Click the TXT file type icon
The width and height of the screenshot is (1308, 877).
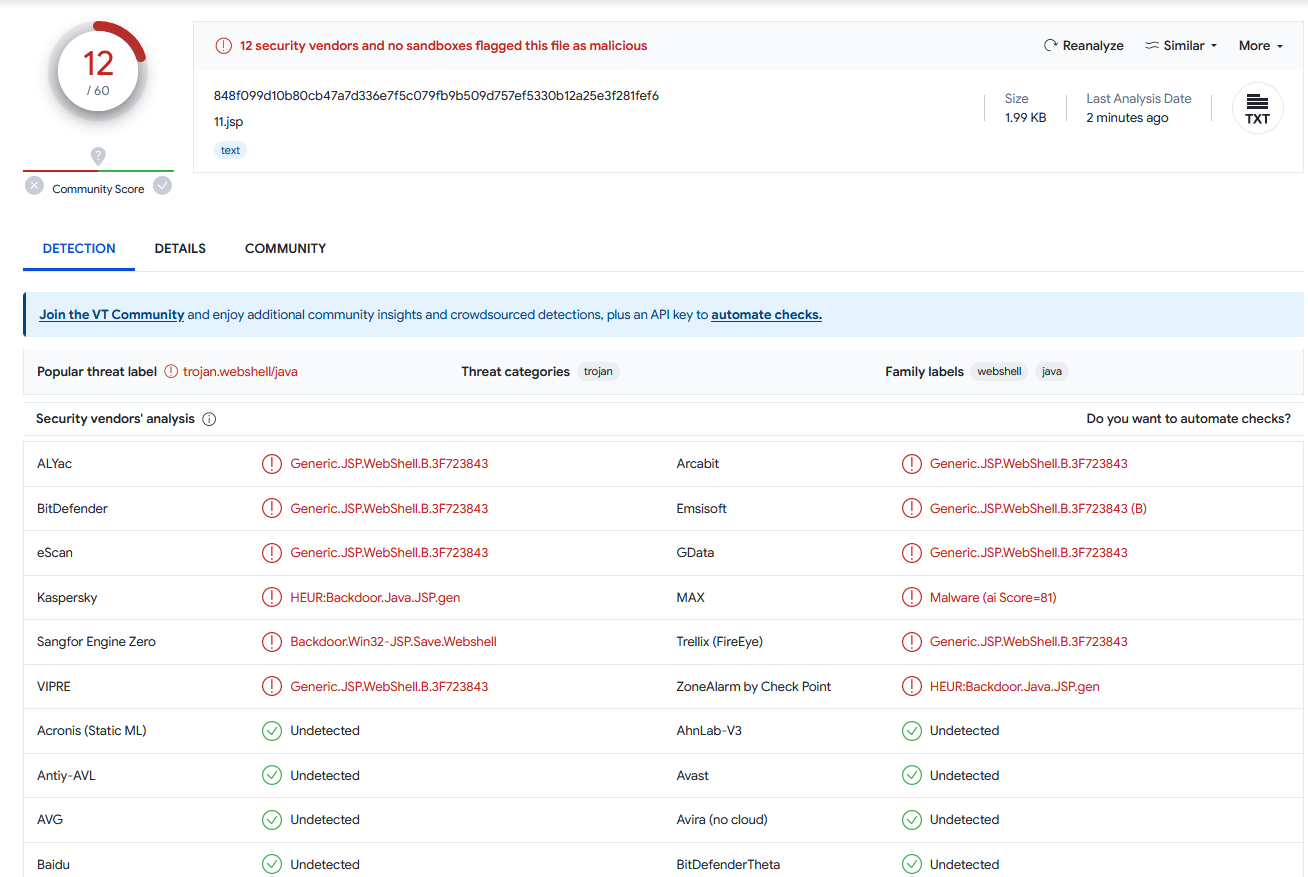coord(1257,108)
